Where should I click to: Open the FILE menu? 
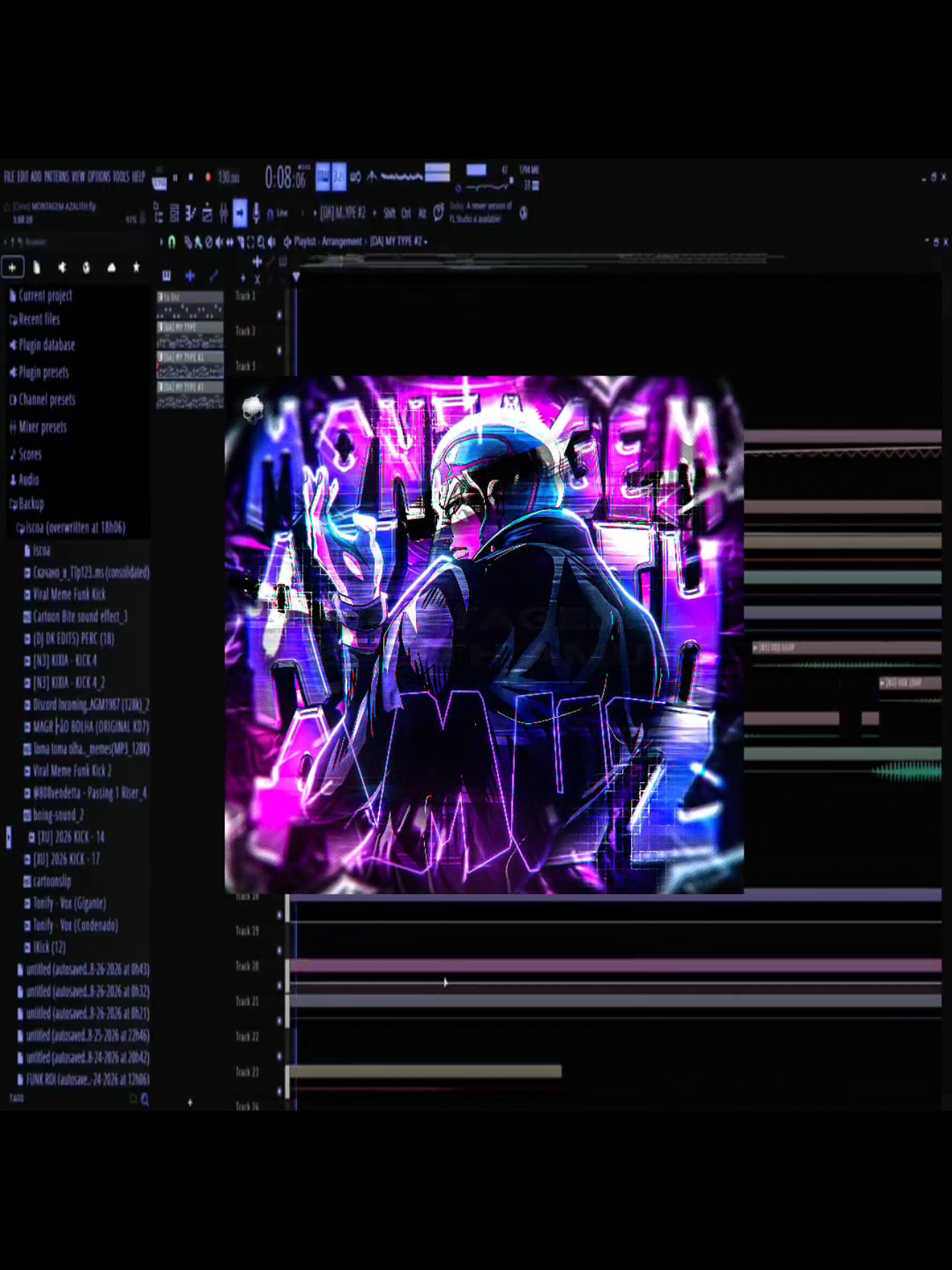point(9,177)
